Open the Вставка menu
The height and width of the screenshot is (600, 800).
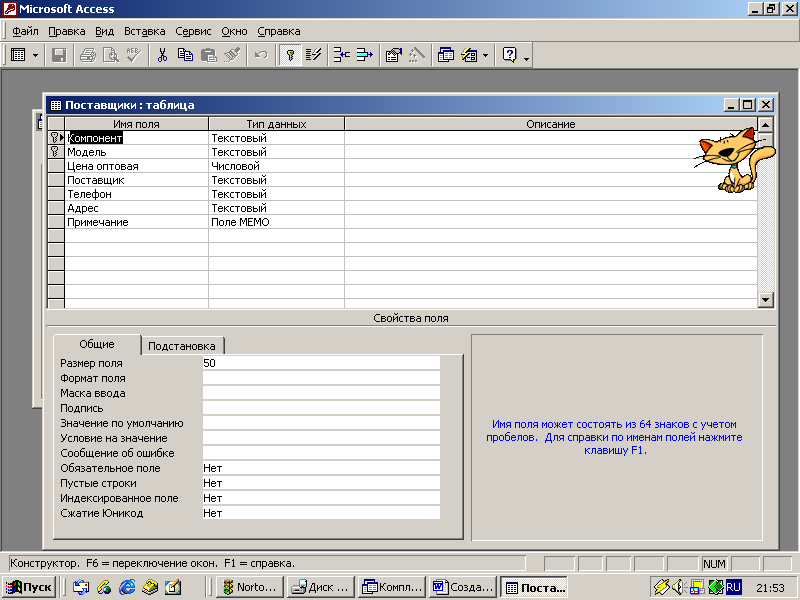(144, 31)
